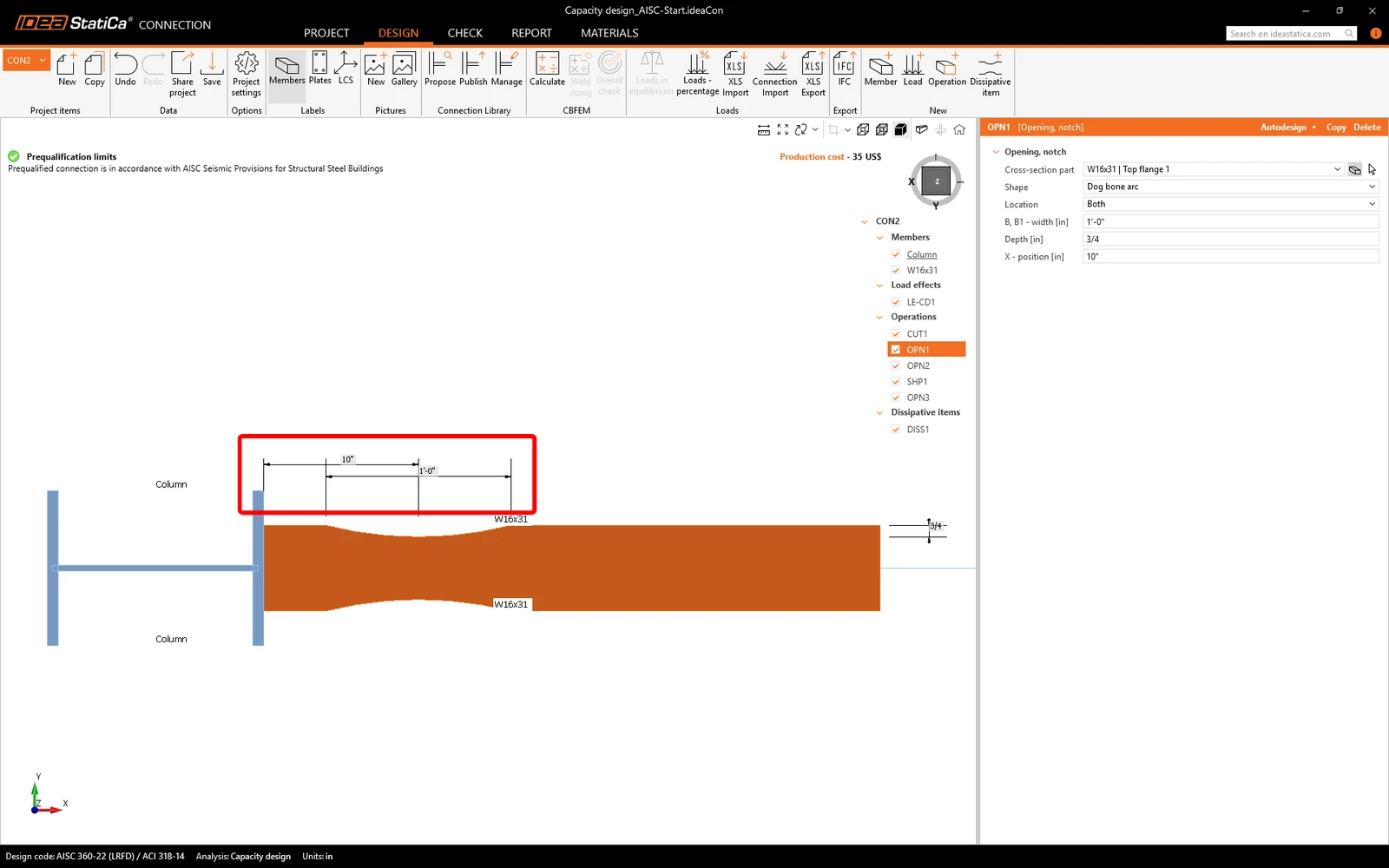Undo the last action

(x=125, y=69)
